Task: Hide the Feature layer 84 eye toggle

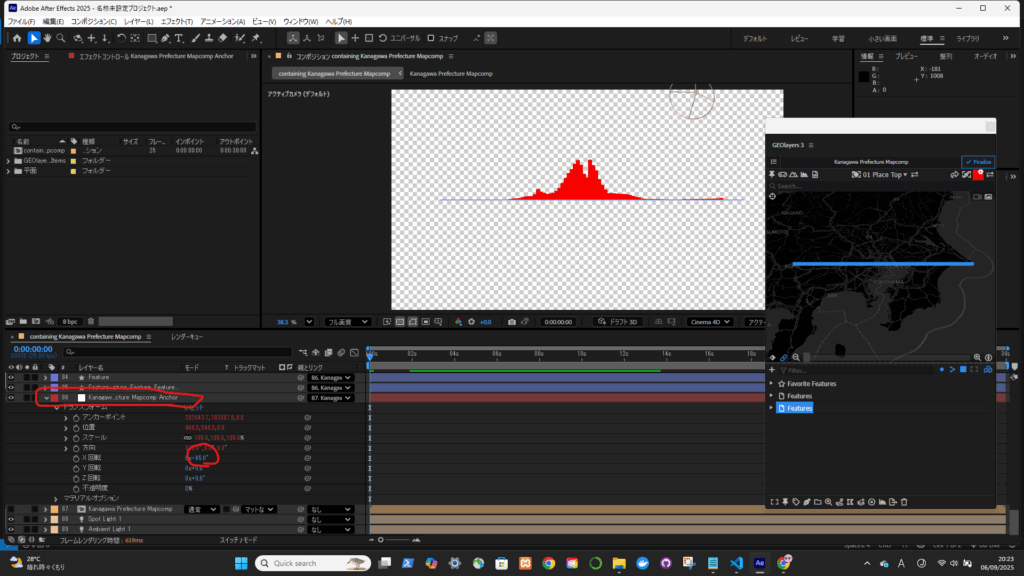Action: coord(12,376)
